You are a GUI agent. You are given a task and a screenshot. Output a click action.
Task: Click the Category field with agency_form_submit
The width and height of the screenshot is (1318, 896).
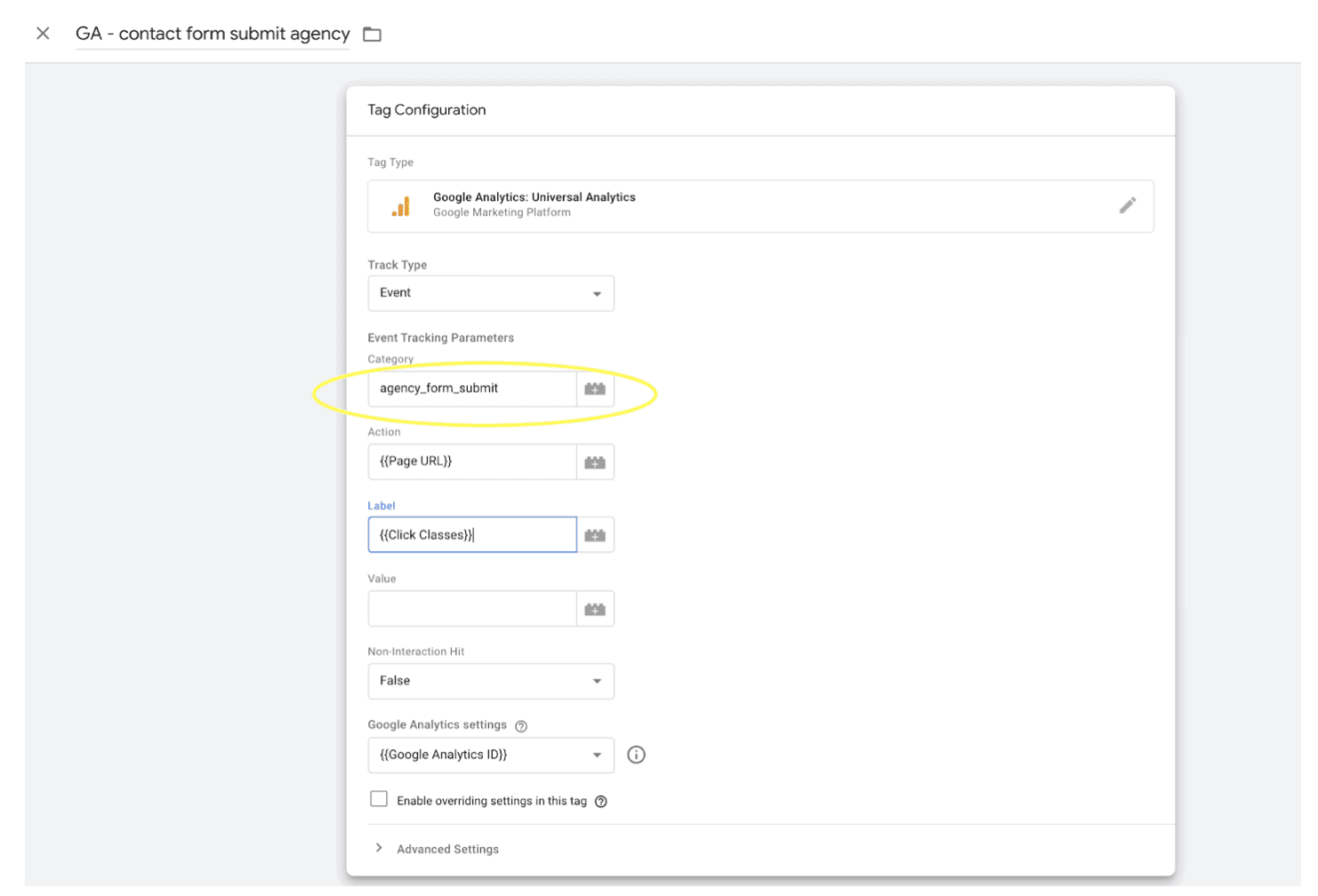pyautogui.click(x=472, y=388)
